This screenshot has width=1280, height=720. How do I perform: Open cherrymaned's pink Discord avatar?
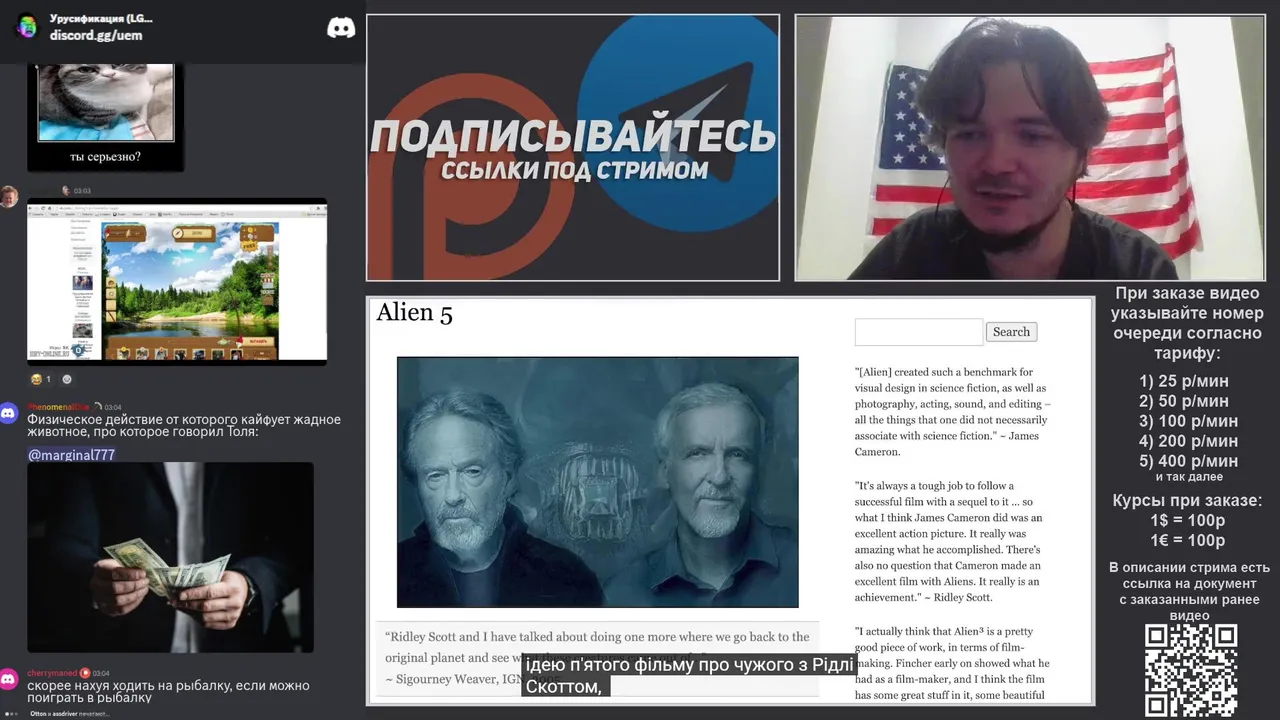[9, 679]
